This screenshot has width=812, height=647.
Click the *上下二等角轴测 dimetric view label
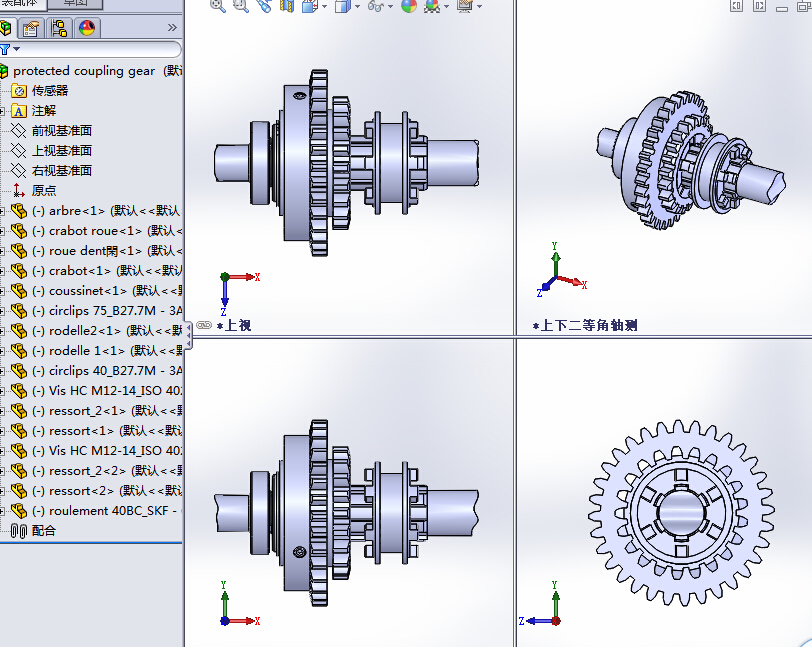585,325
